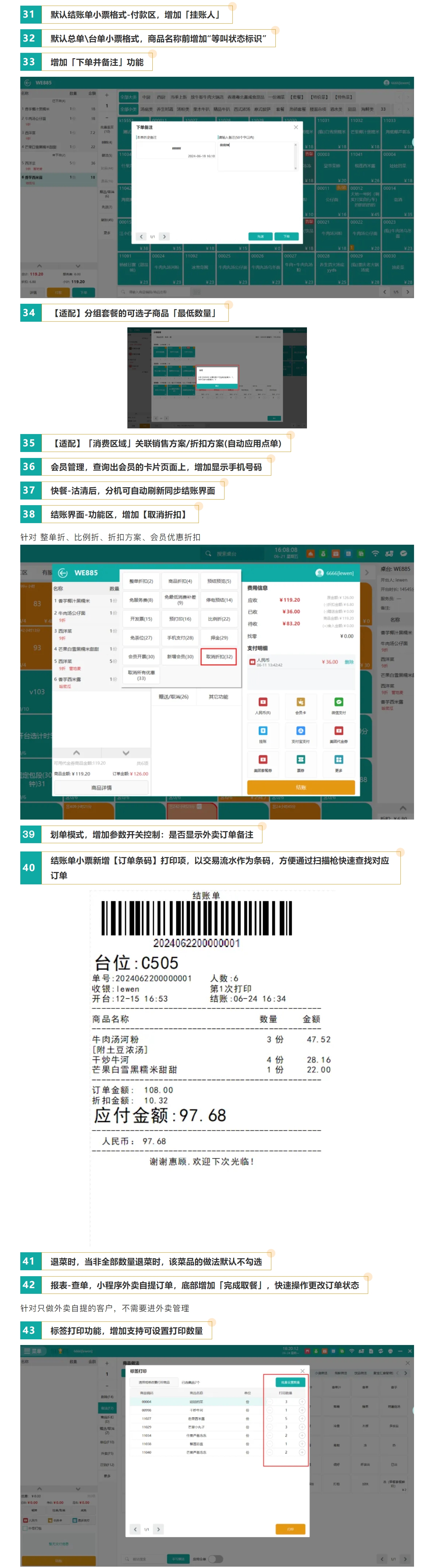Click the 预结预览(5) button
The height and width of the screenshot is (1568, 426).
219,581
